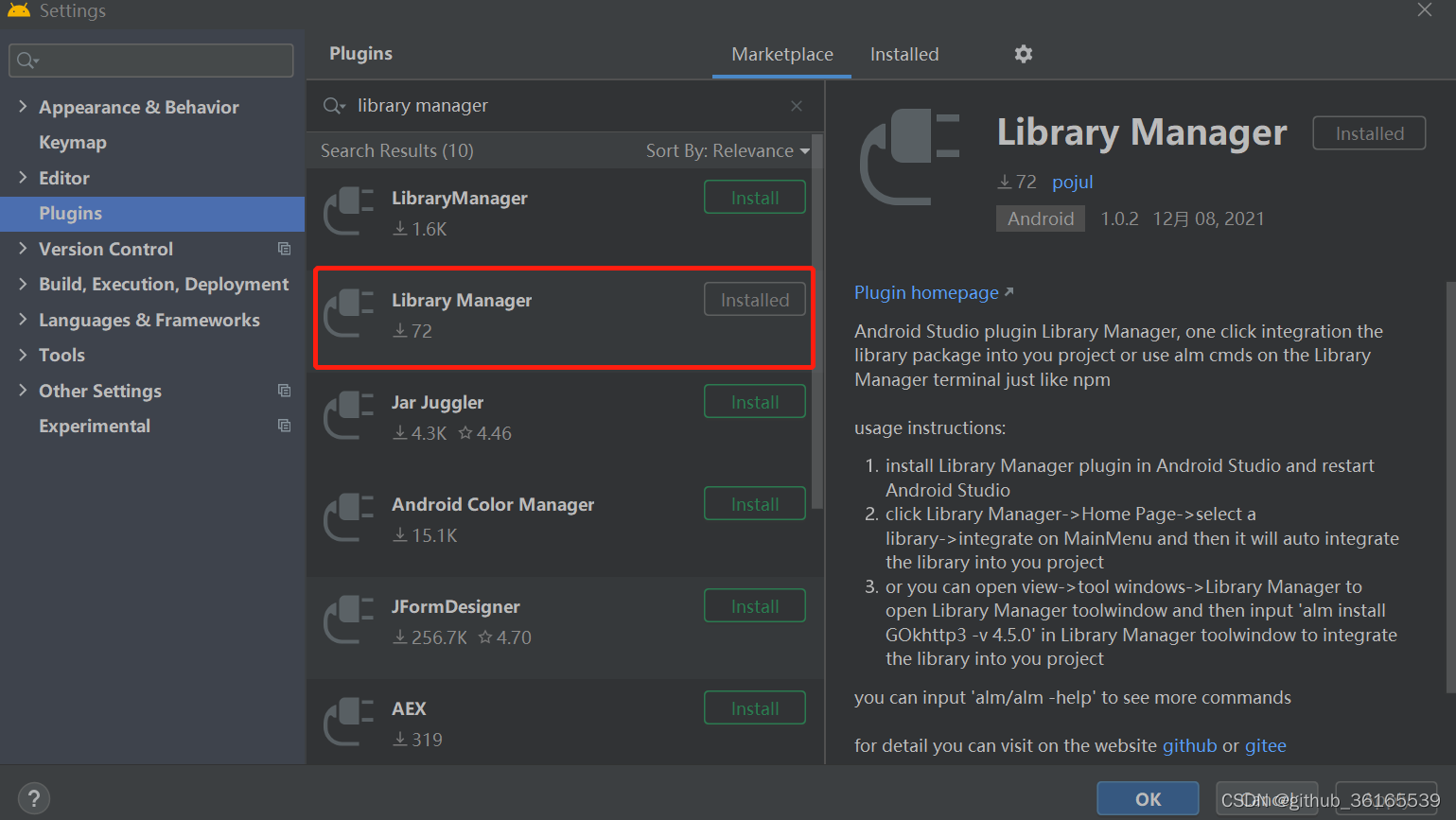Confirm with the OK button
Image resolution: width=1456 pixels, height=820 pixels.
click(x=1148, y=799)
